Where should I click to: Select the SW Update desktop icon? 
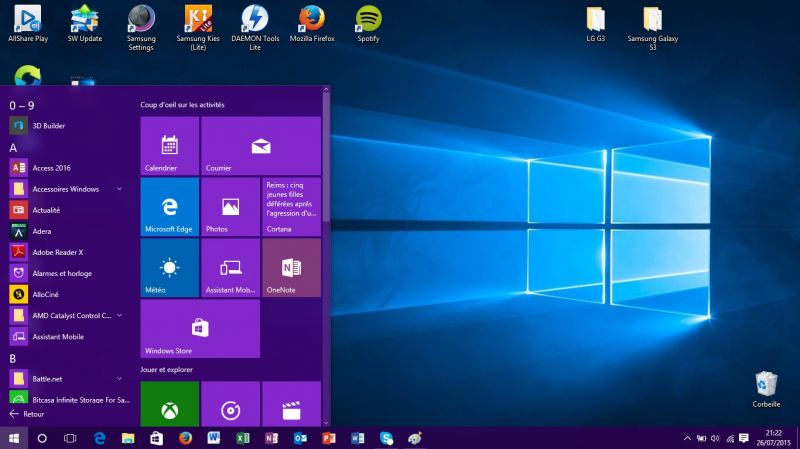85,23
